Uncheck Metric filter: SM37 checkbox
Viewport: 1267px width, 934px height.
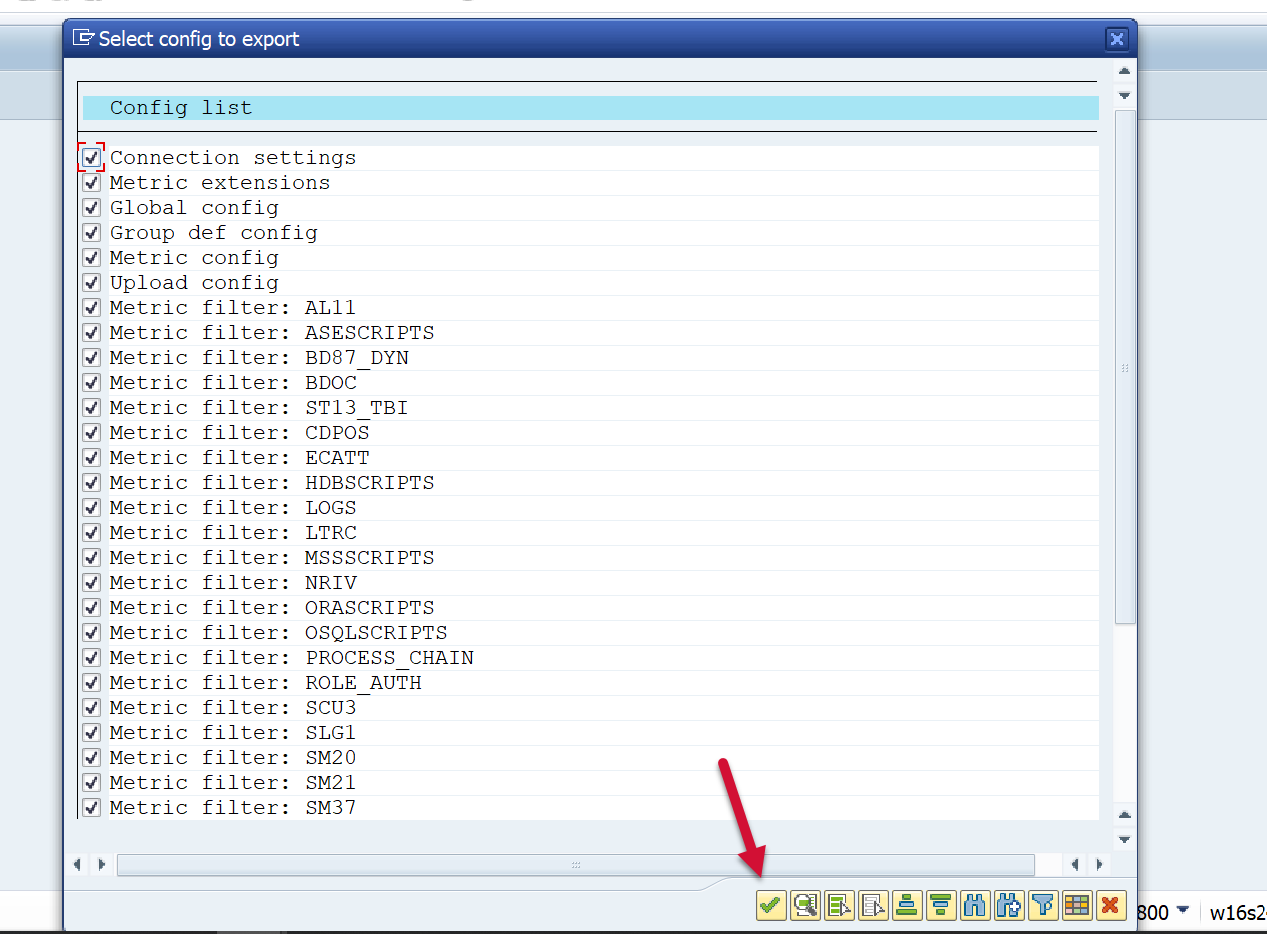[x=92, y=807]
